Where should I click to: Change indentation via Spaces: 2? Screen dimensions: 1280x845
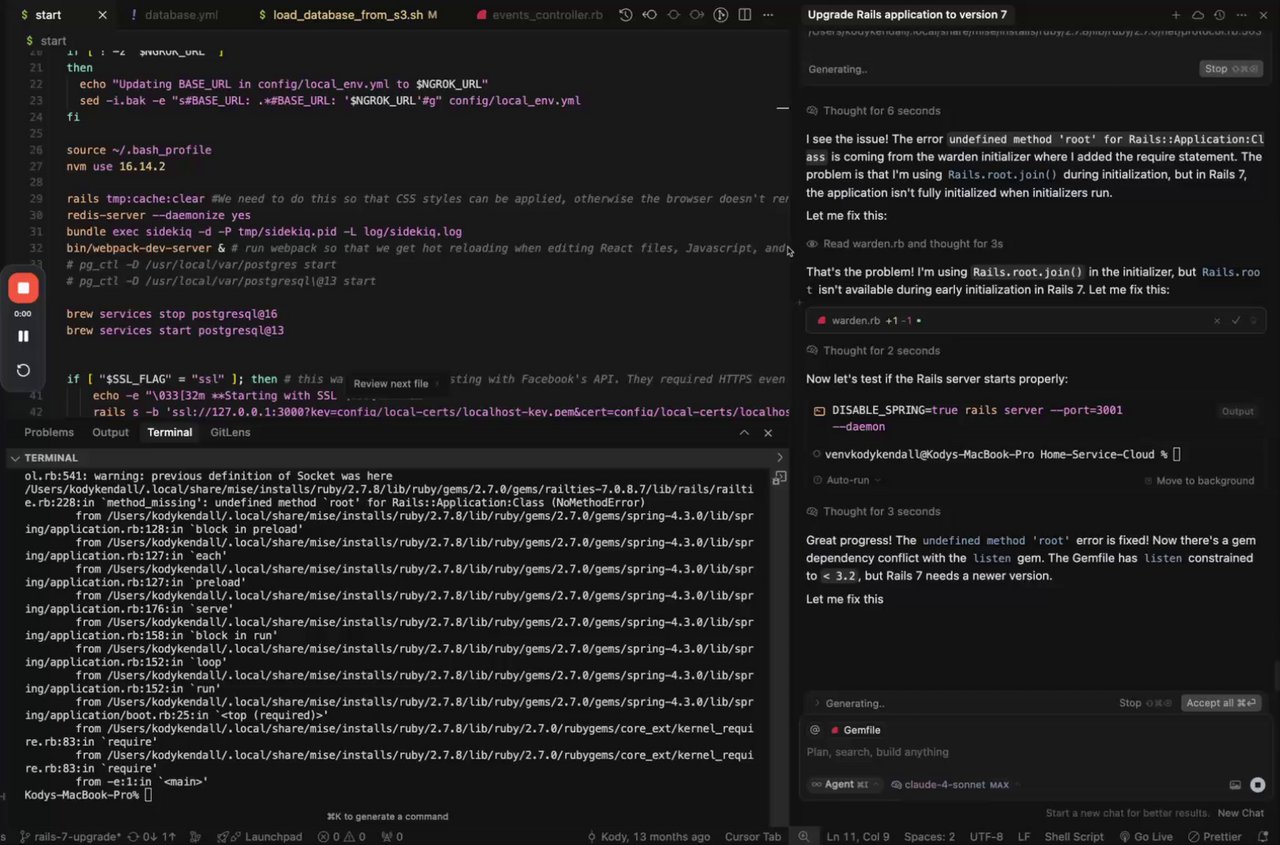coord(929,837)
